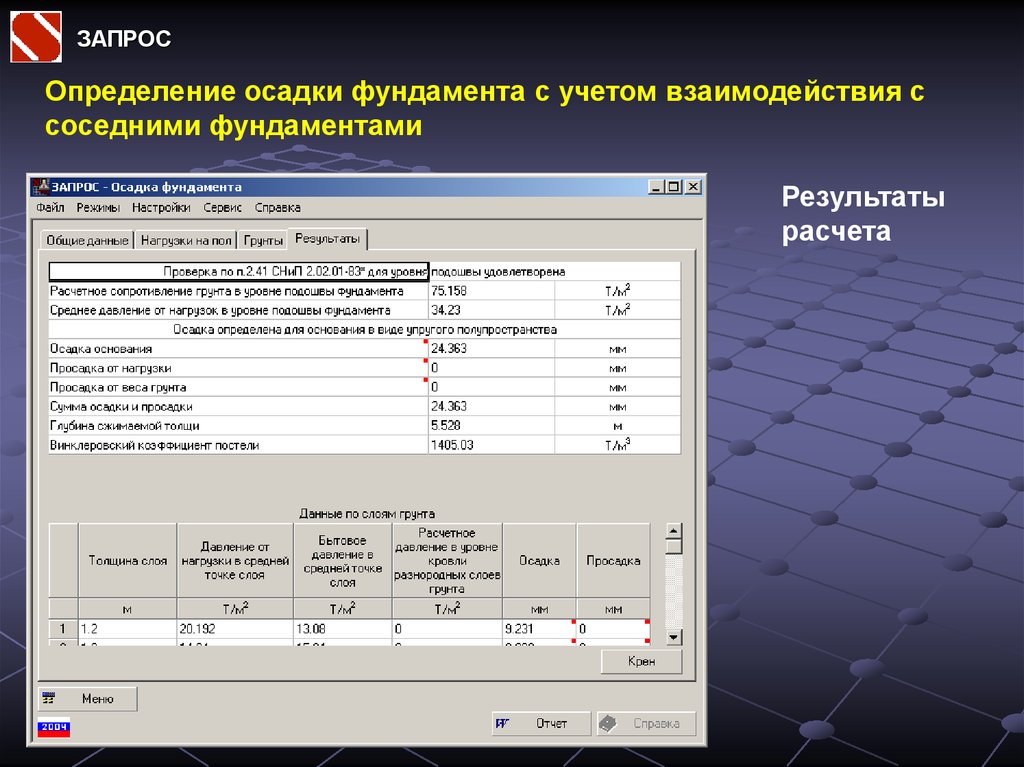The height and width of the screenshot is (767, 1024).
Task: Click row 1 settlement cell 9.231
Action: click(539, 628)
